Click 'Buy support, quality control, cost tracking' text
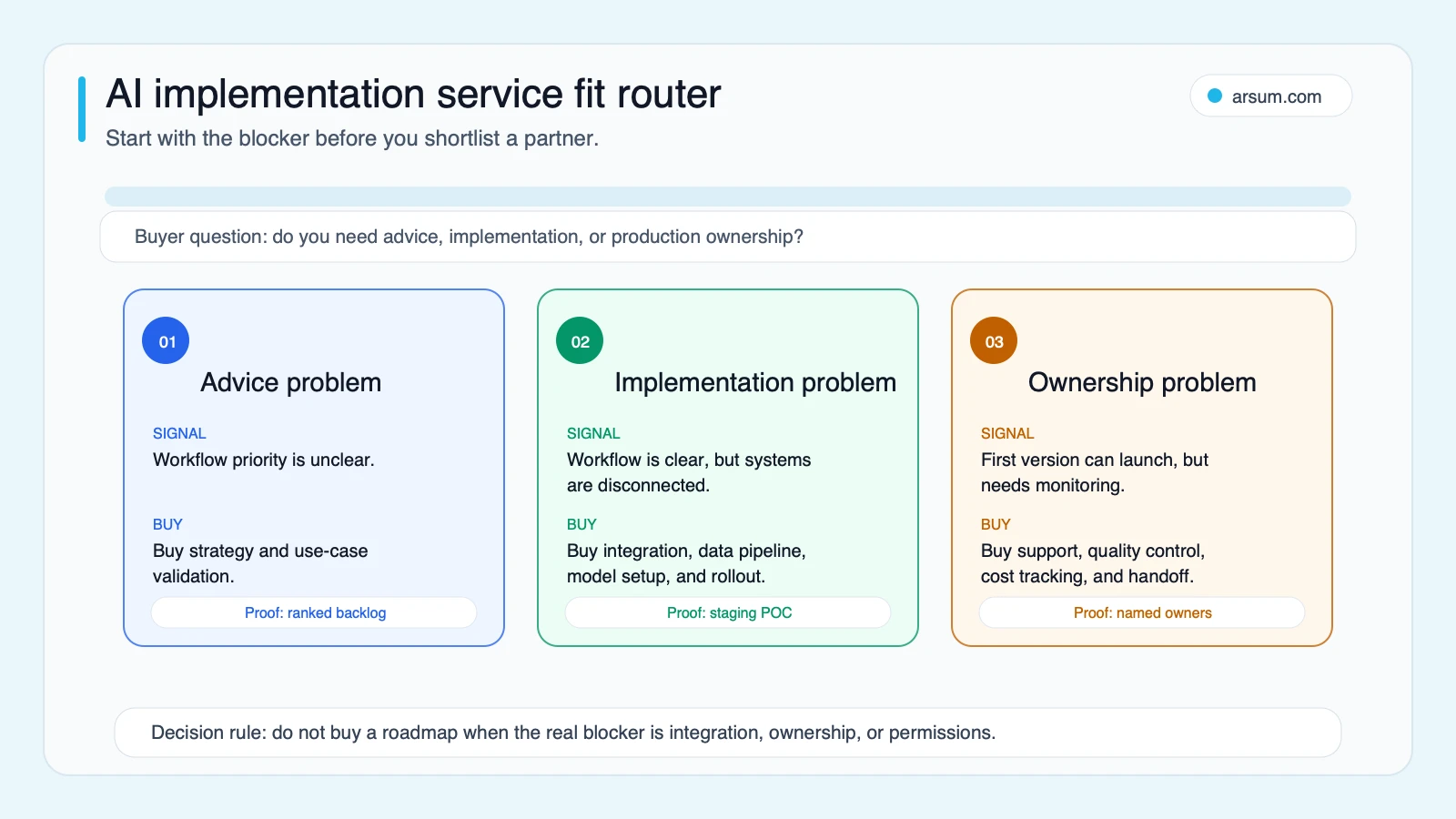The height and width of the screenshot is (819, 1456). click(x=1093, y=563)
